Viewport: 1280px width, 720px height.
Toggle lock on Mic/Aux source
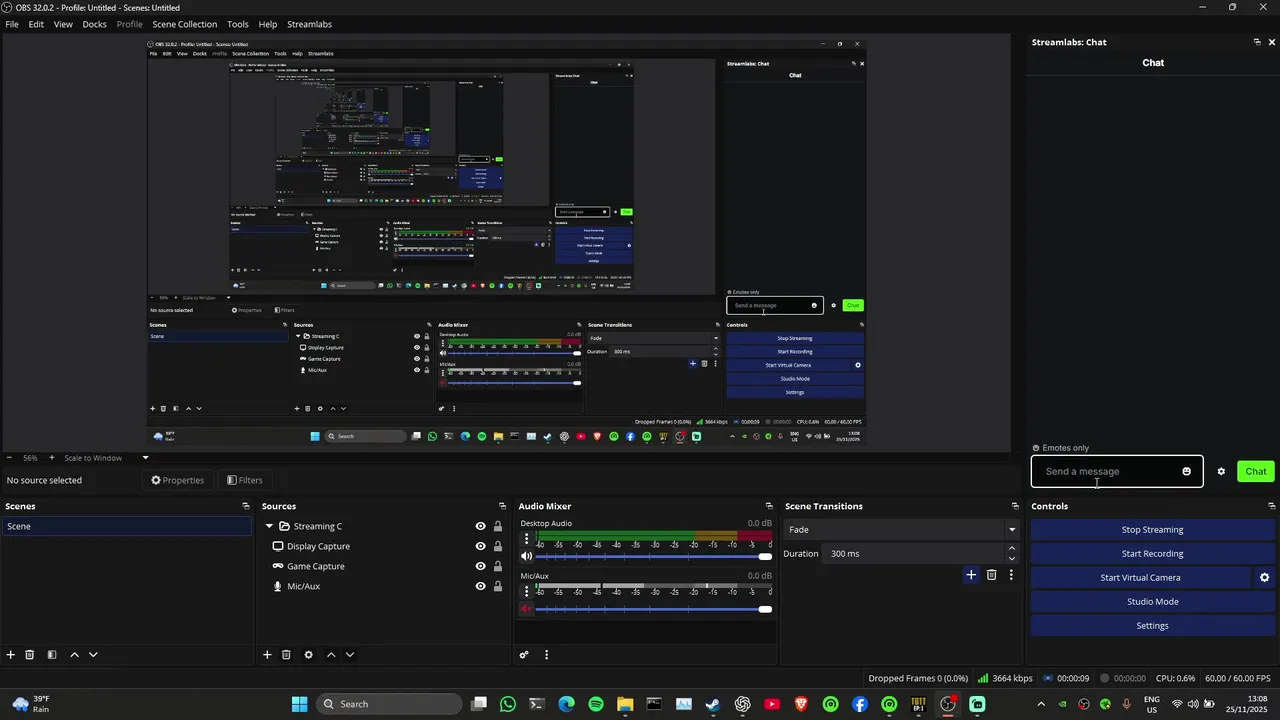coord(498,586)
